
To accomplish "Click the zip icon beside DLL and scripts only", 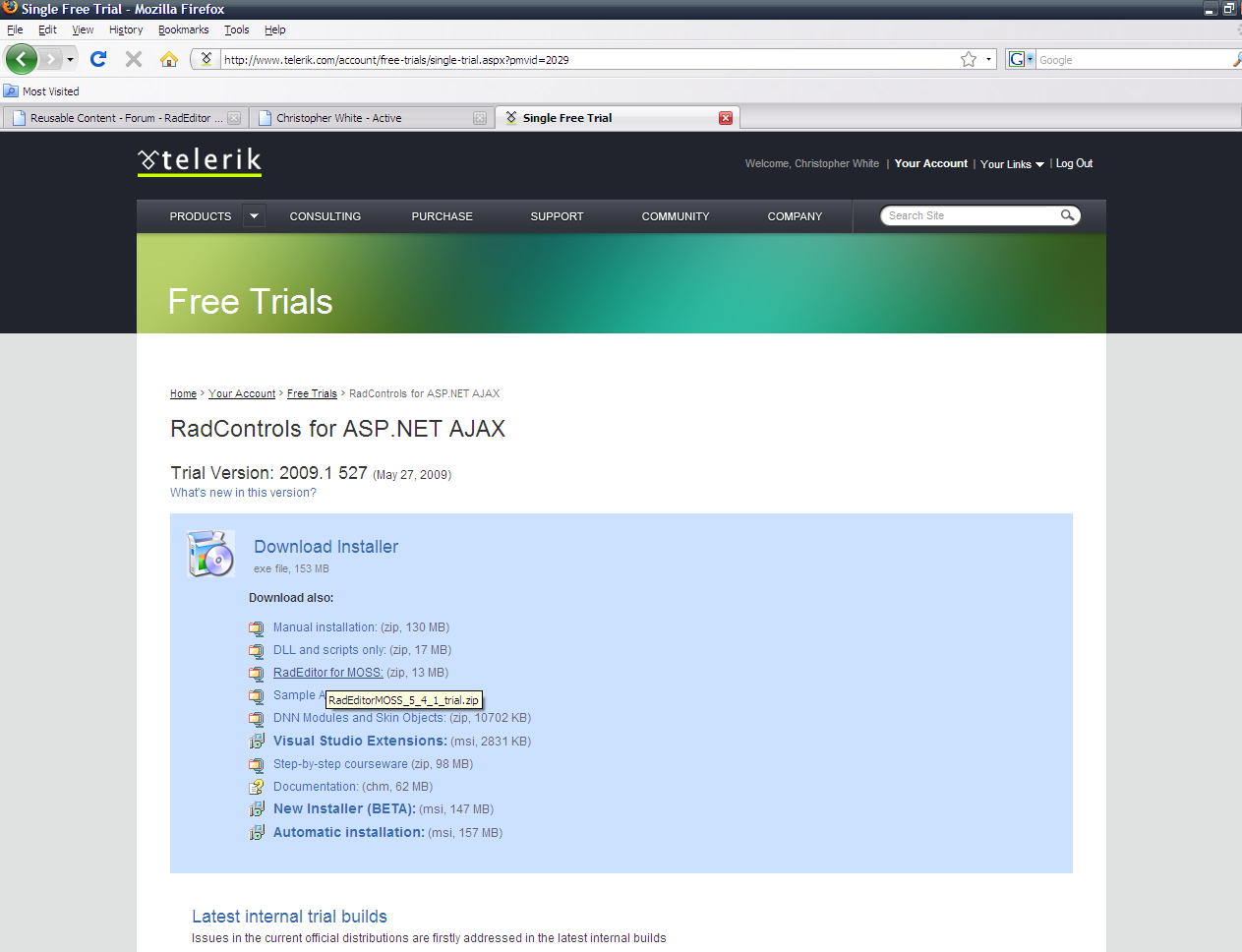I will (x=257, y=650).
